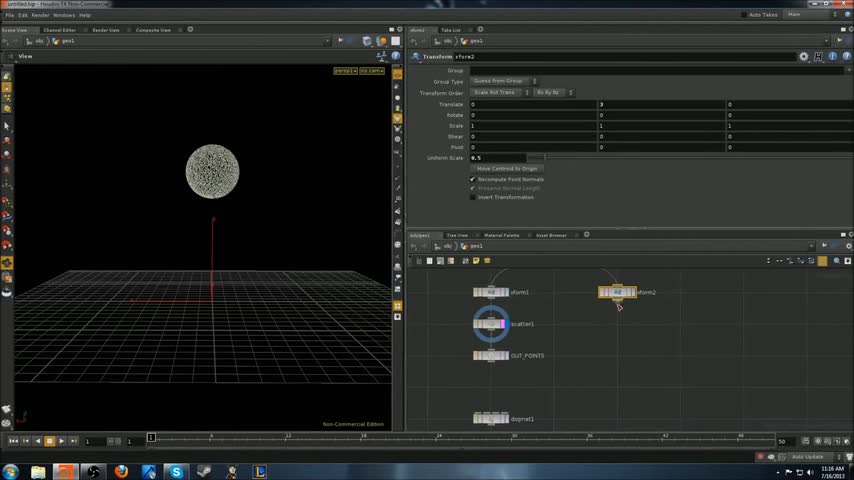The image size is (854, 480).
Task: Select the OUT_POINTS node
Action: coord(491,356)
